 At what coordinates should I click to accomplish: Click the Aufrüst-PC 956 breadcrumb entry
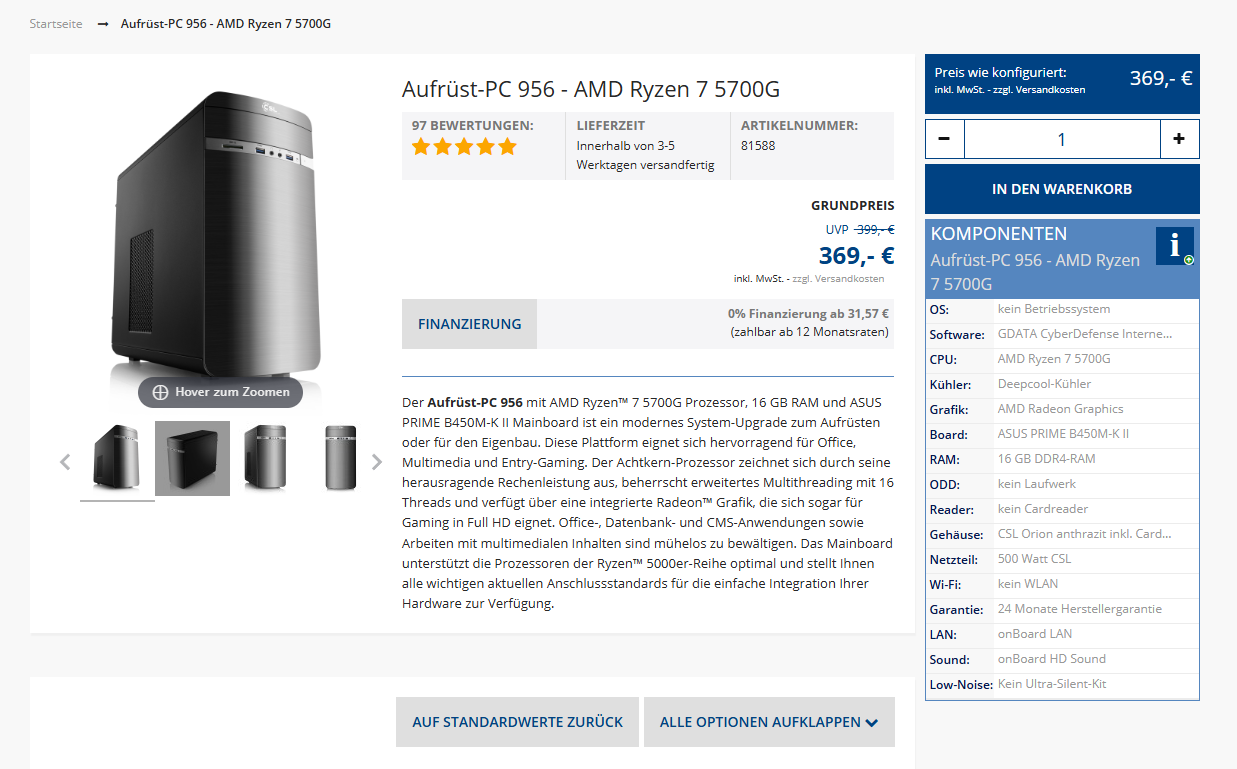226,23
